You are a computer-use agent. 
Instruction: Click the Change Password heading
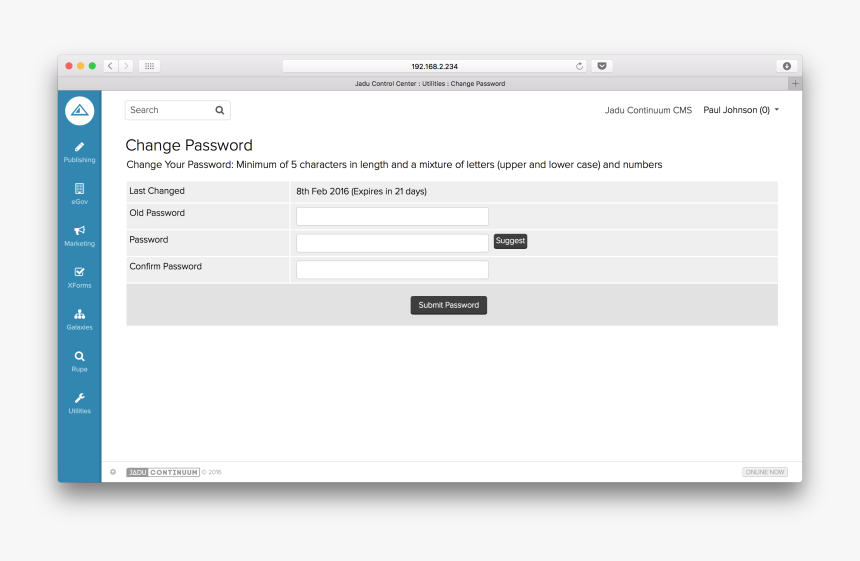(189, 145)
